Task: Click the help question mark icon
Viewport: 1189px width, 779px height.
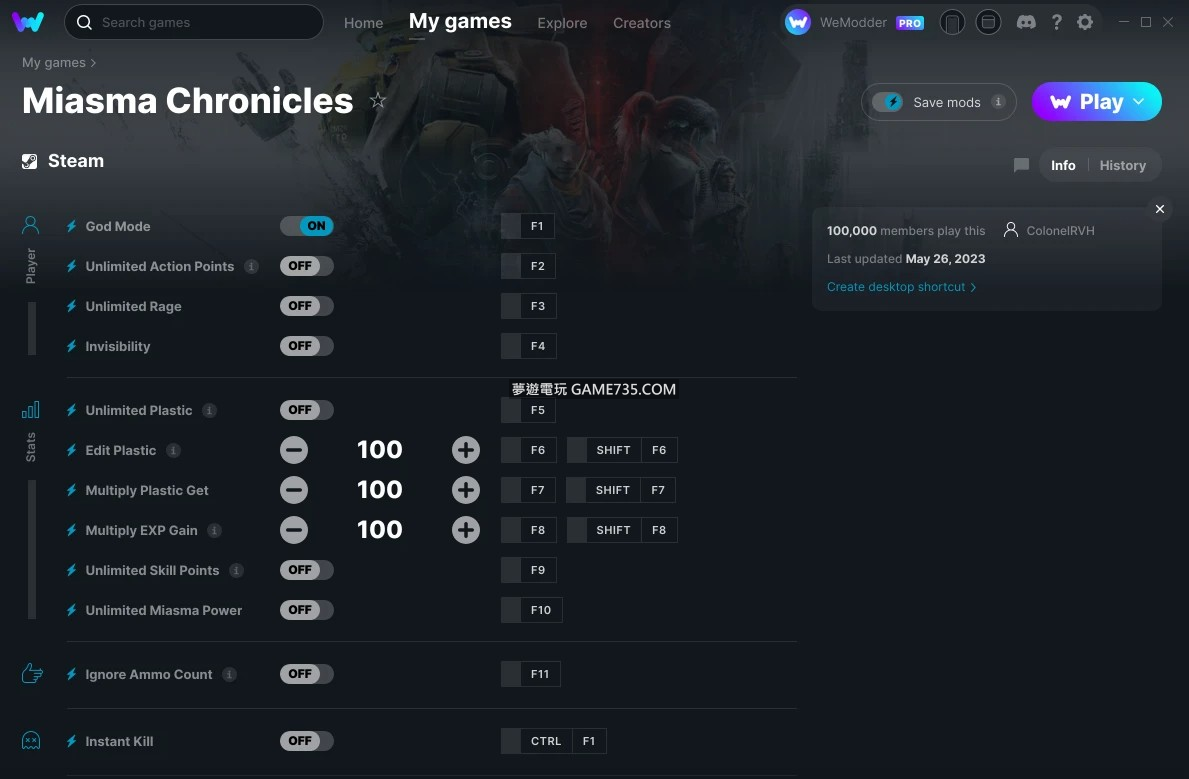Action: [x=1056, y=22]
